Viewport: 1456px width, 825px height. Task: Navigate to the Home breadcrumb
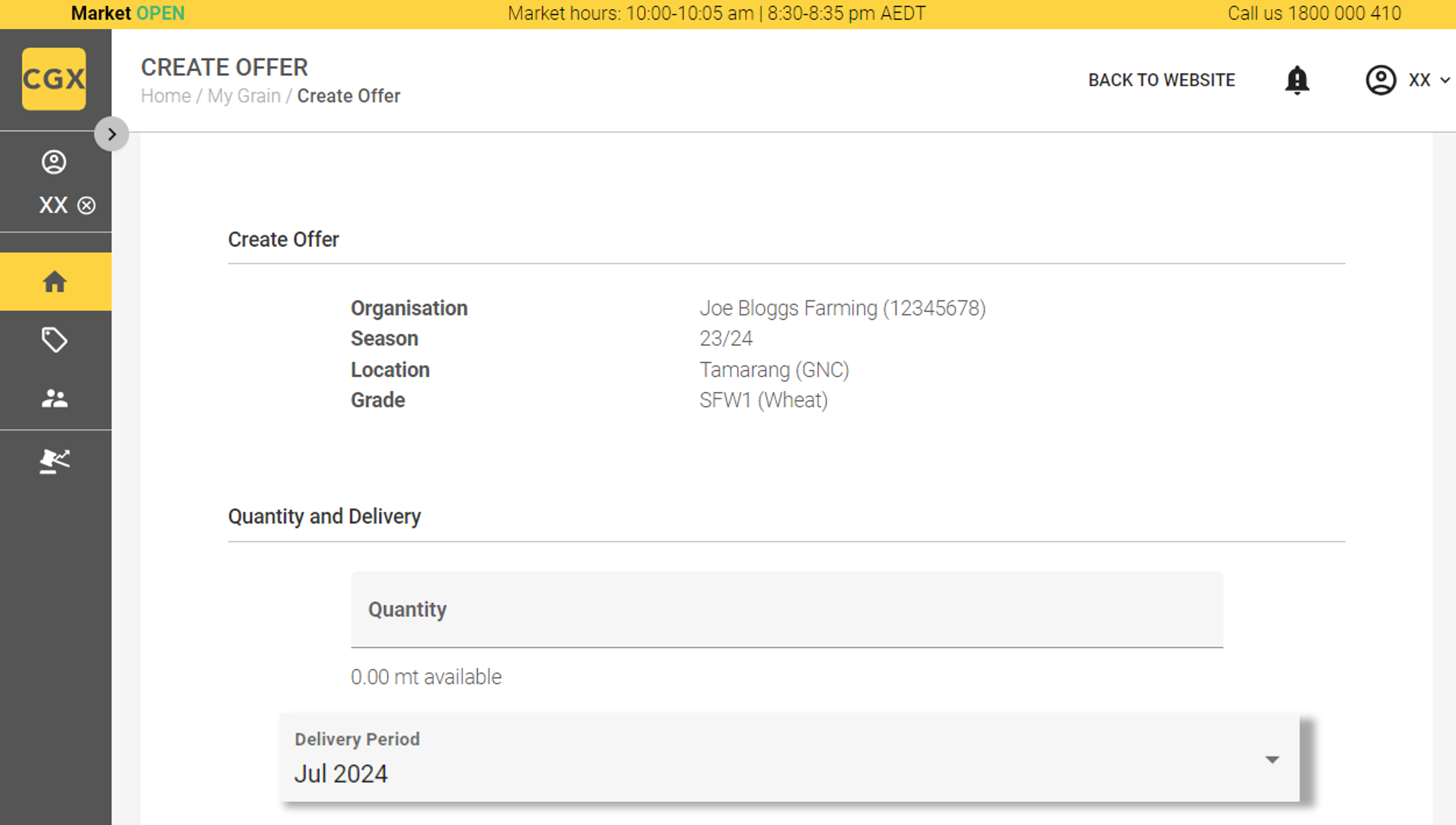pos(166,96)
